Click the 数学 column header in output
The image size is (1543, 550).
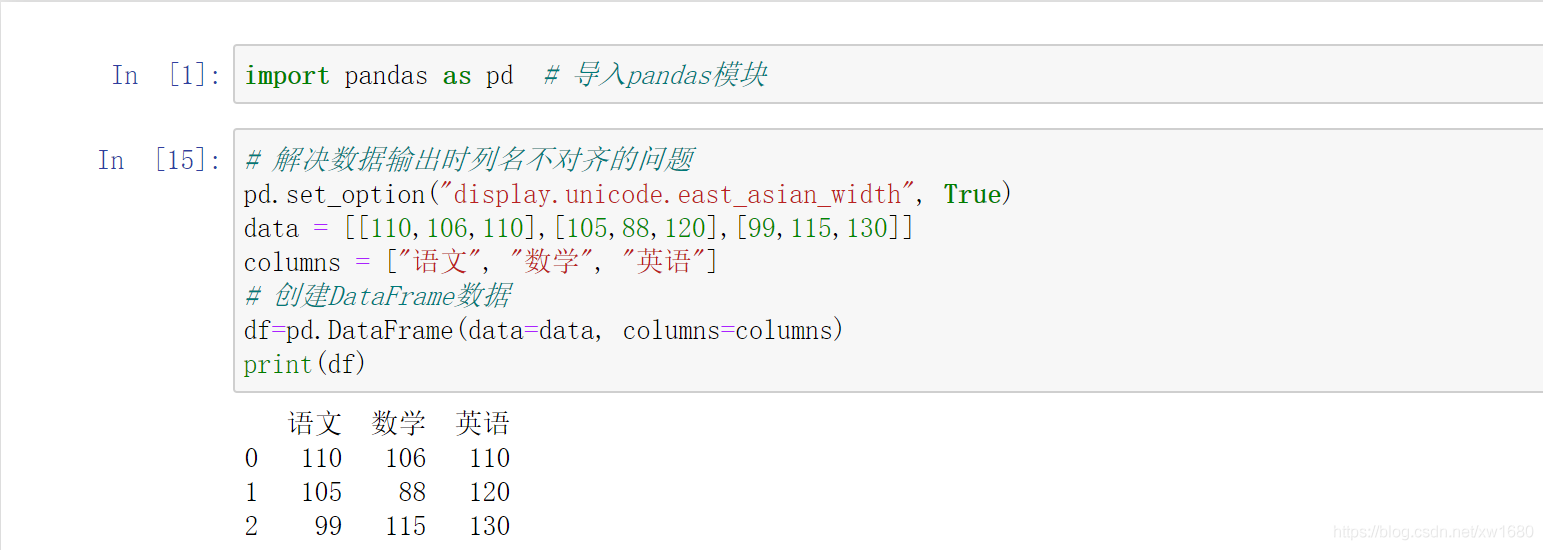[399, 424]
